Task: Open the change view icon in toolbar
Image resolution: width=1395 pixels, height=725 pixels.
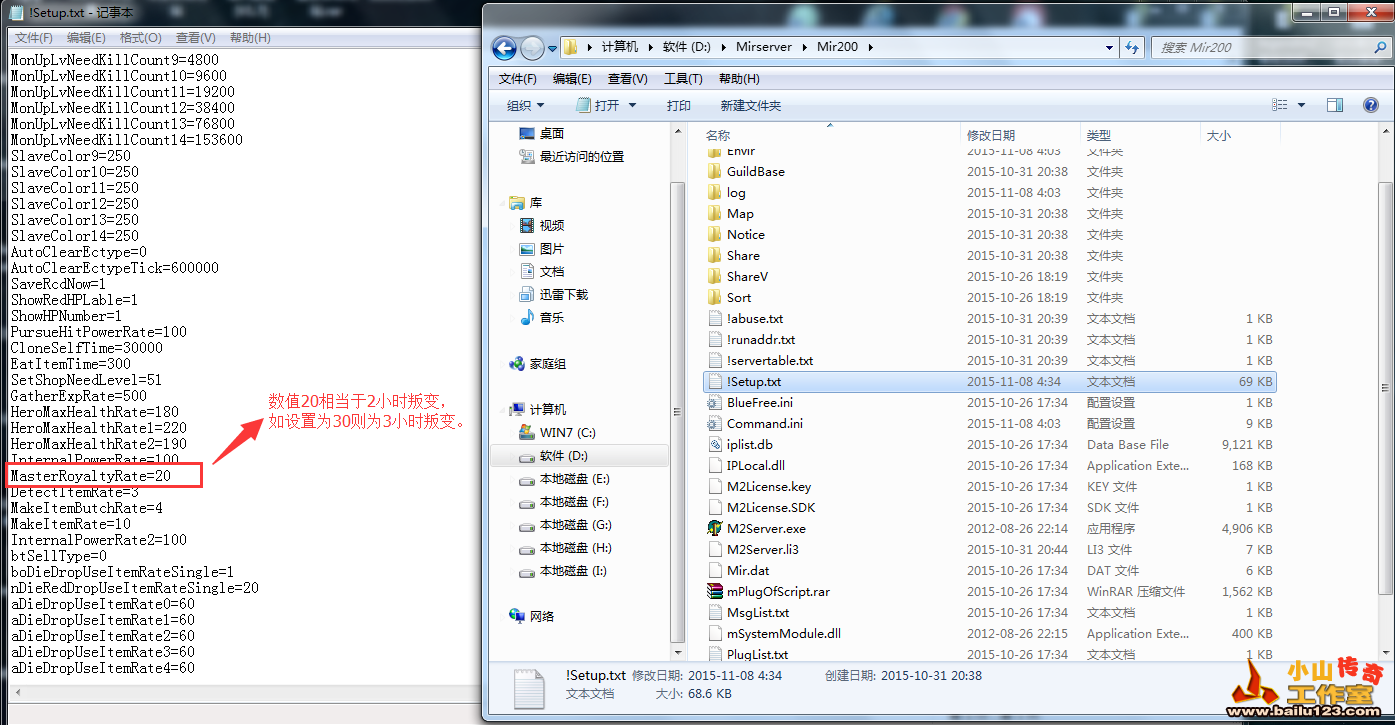Action: coord(1280,105)
